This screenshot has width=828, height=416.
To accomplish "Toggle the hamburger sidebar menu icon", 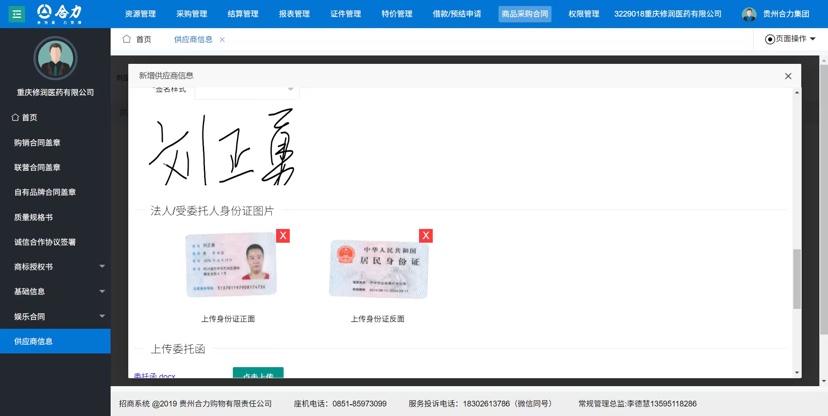I will coord(16,14).
